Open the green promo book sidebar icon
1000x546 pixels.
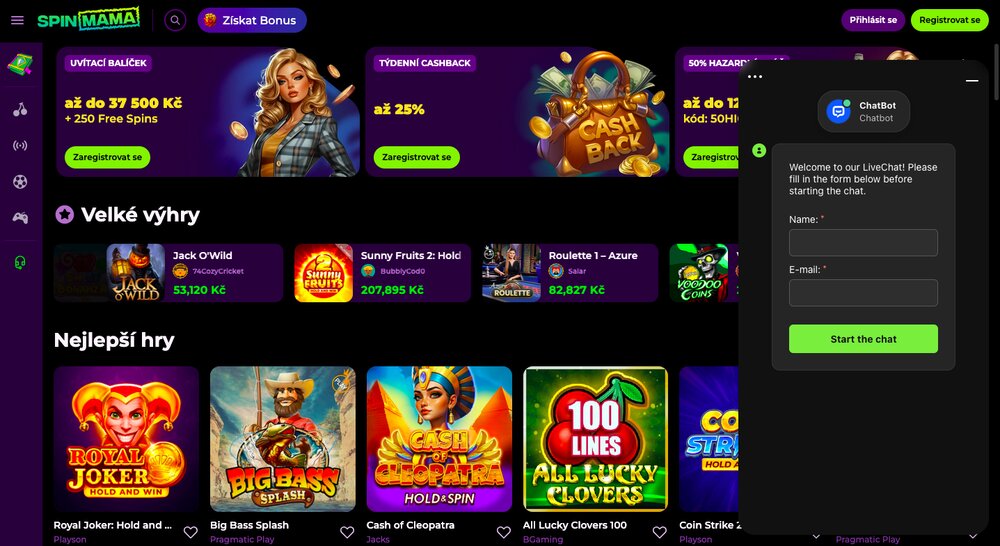(x=20, y=64)
